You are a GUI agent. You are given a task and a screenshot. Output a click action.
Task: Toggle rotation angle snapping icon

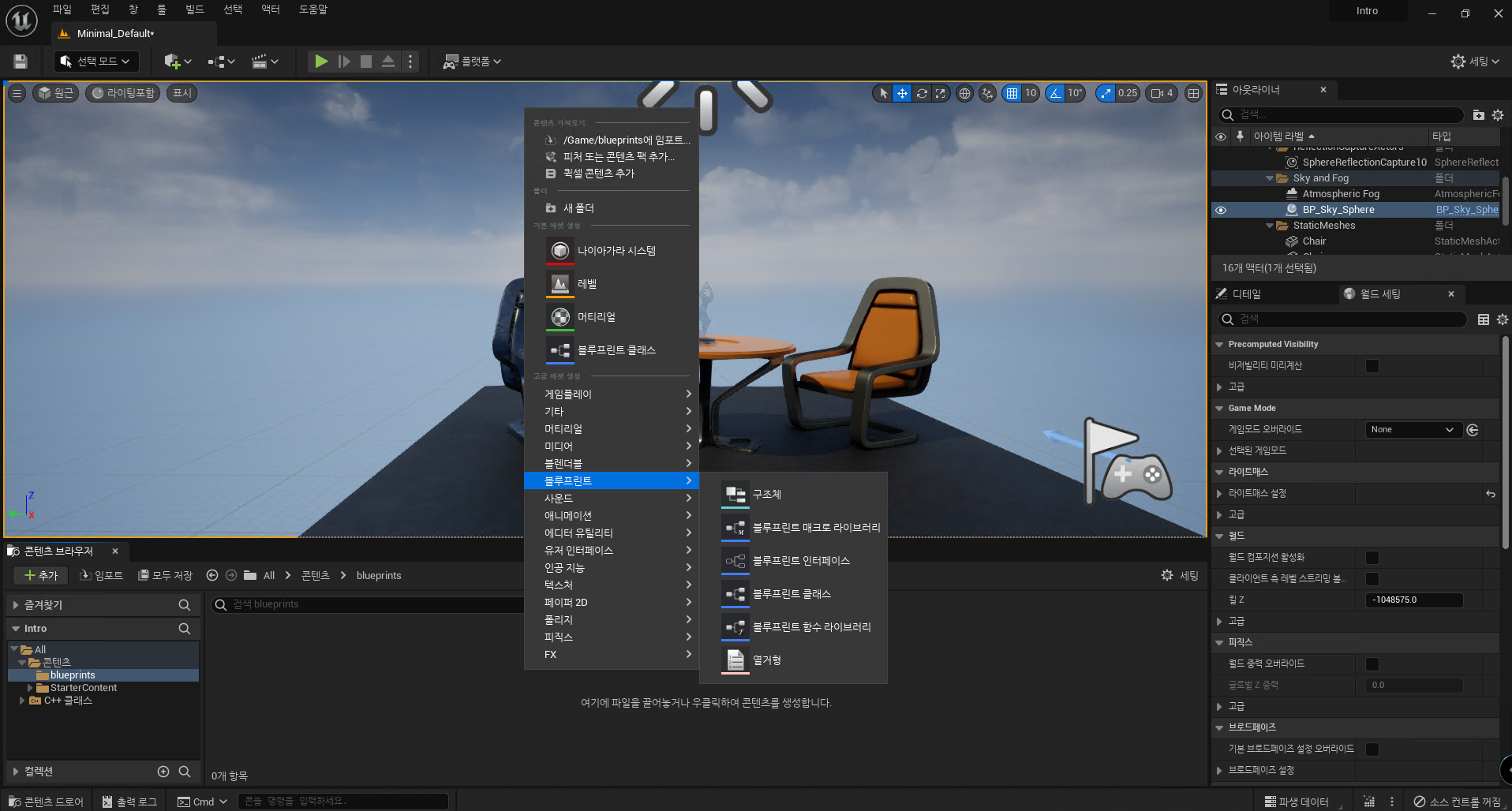[1055, 93]
